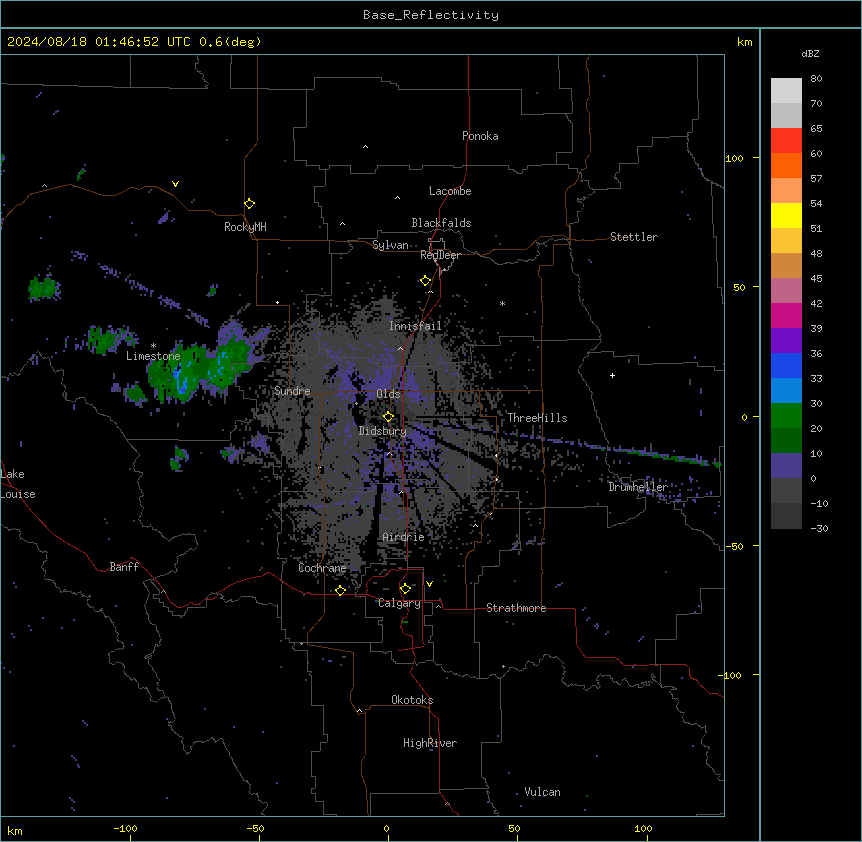Select the Drumheller label
Screen dimensions: 862x842
tap(638, 487)
